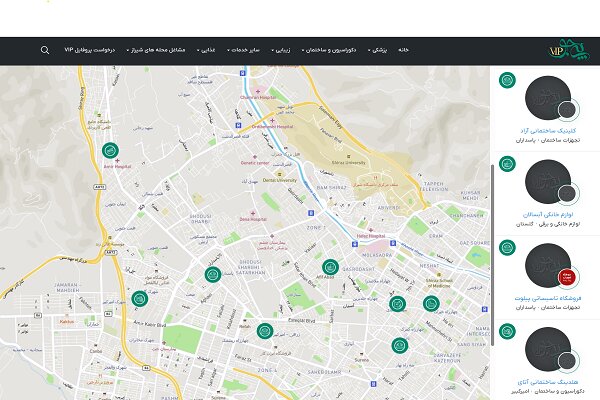Expand the پزشکی dropdown menu
Screen dimensions: 600x400
point(378,50)
